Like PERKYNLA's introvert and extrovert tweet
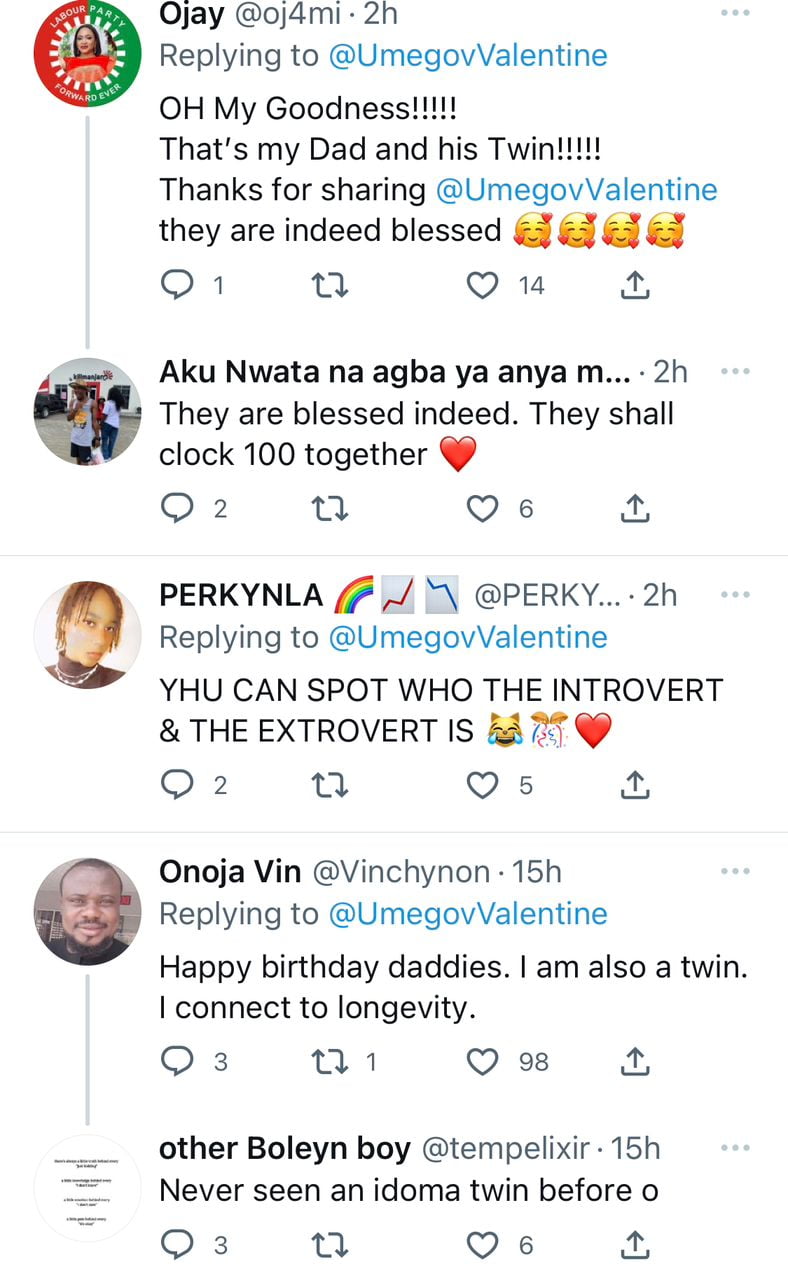The height and width of the screenshot is (1280, 788). click(484, 785)
